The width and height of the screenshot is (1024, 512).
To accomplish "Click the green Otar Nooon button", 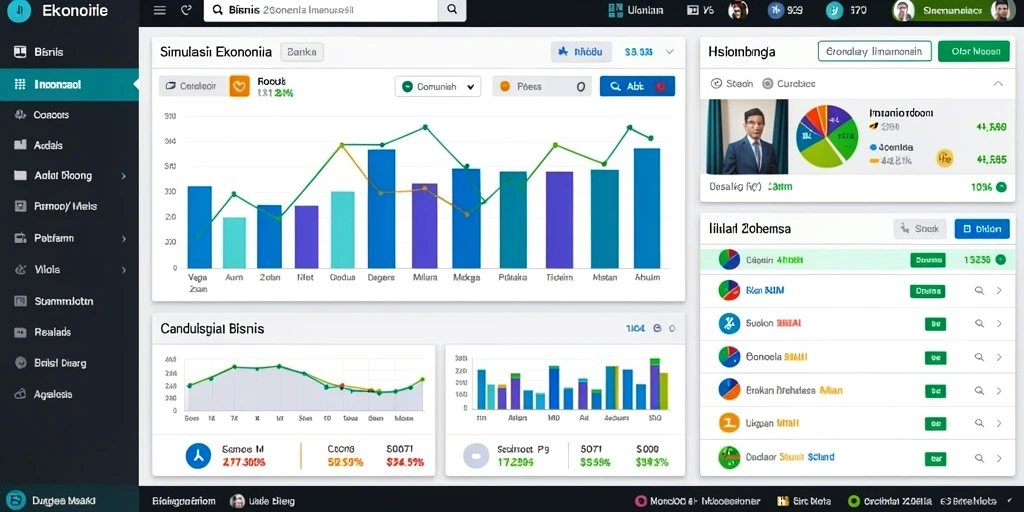I will (973, 52).
